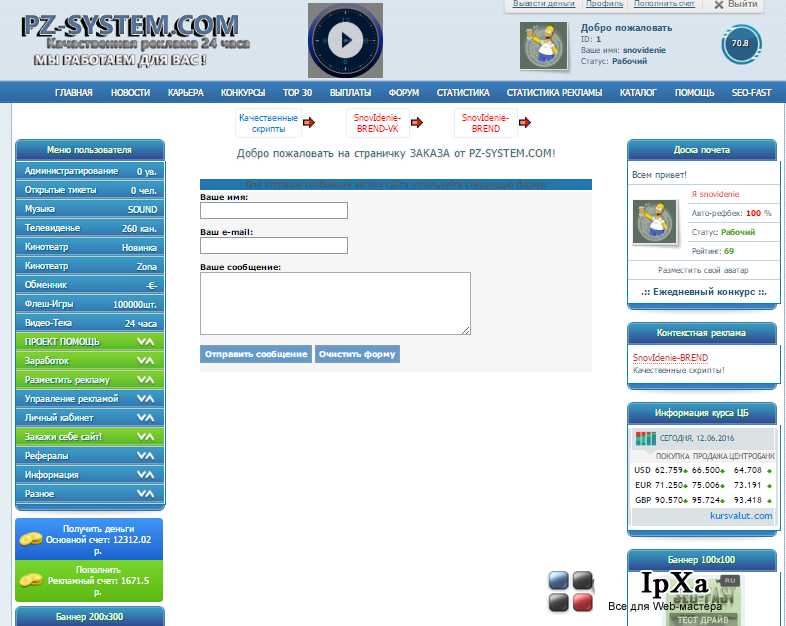This screenshot has width=786, height=626.
Task: Click coins icon near Получить деньги
Action: coord(31,539)
